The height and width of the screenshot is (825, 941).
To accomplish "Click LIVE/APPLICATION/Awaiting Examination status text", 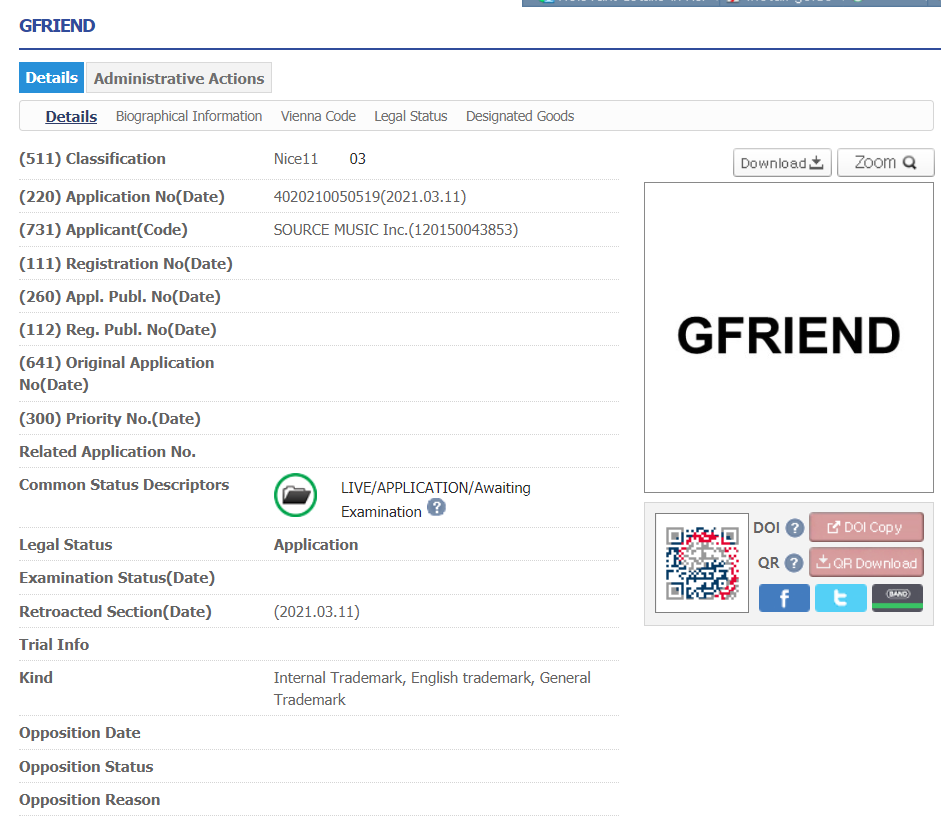I will click(x=436, y=500).
